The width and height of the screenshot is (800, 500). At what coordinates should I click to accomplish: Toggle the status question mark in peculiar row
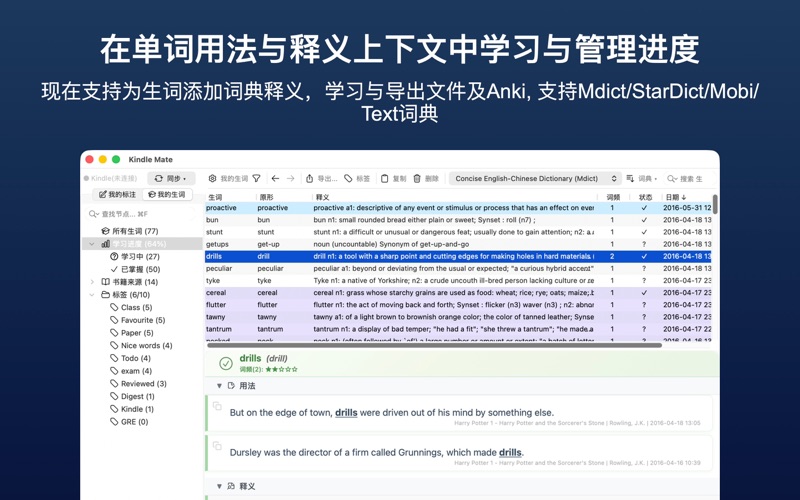[644, 268]
